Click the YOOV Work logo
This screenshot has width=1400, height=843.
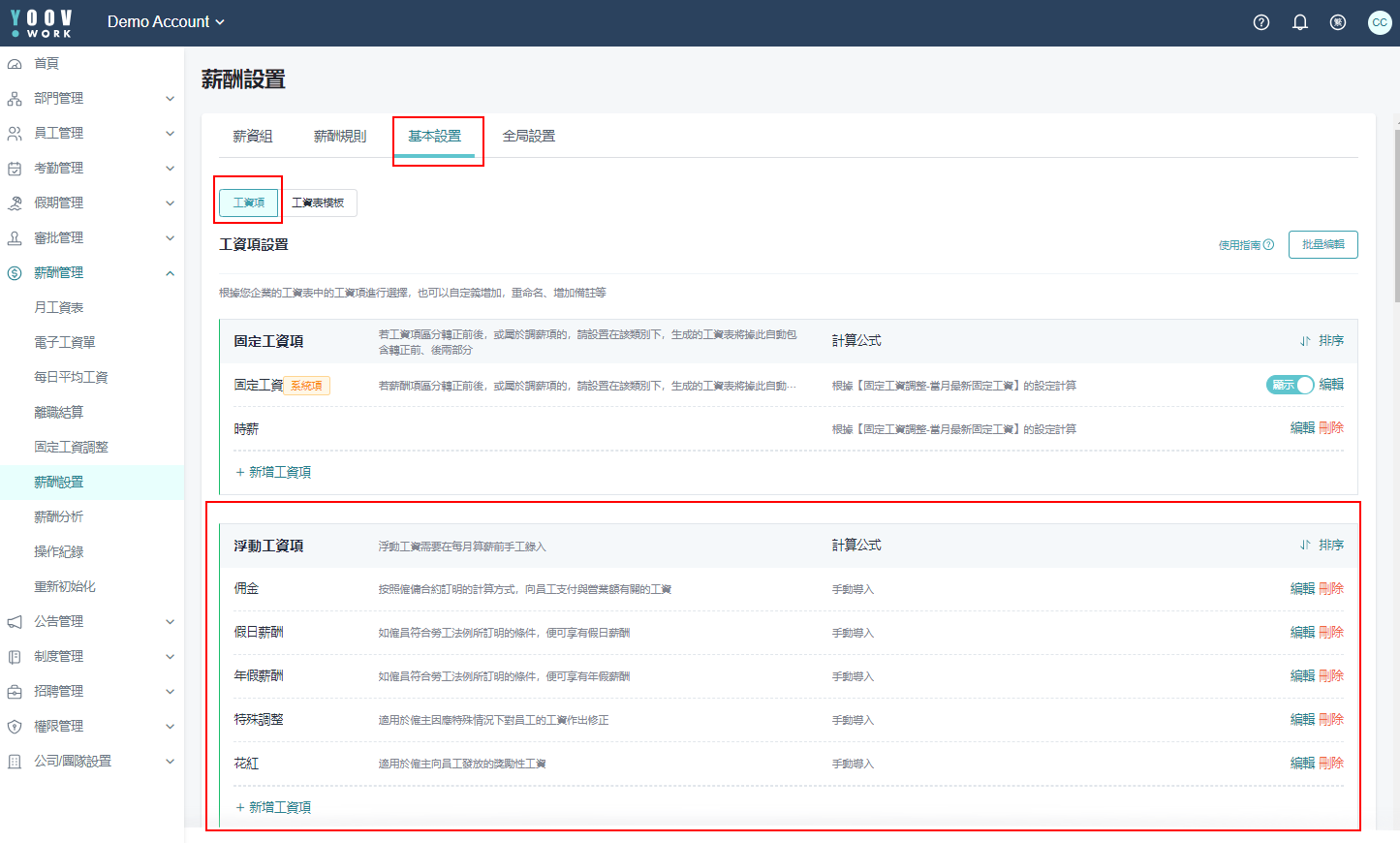42,23
